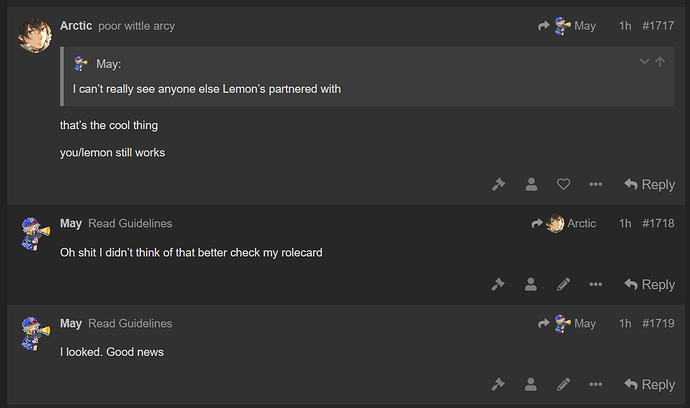Click the hammer icon on post #1717
Image resolution: width=690 pixels, height=408 pixels.
click(x=499, y=184)
